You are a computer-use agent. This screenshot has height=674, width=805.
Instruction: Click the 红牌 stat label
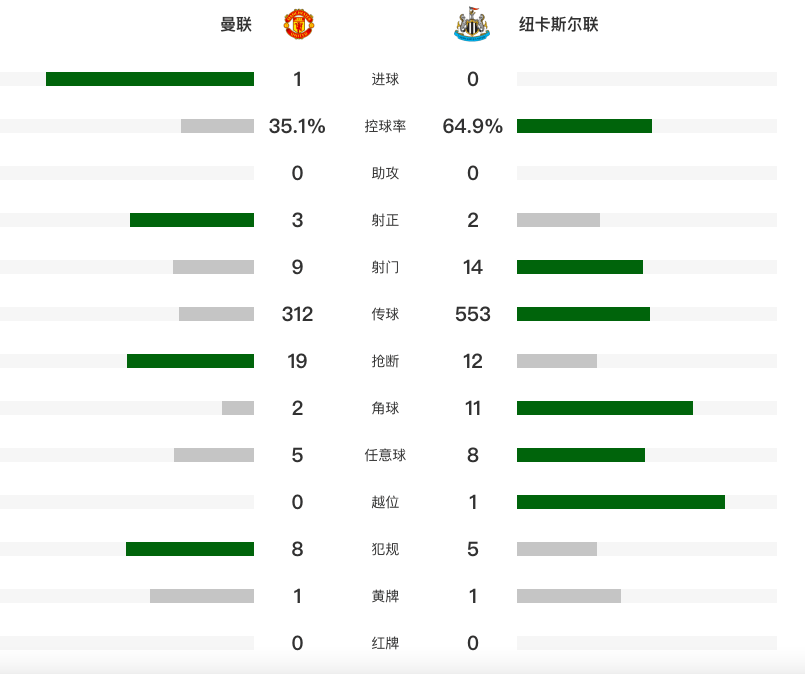click(385, 643)
